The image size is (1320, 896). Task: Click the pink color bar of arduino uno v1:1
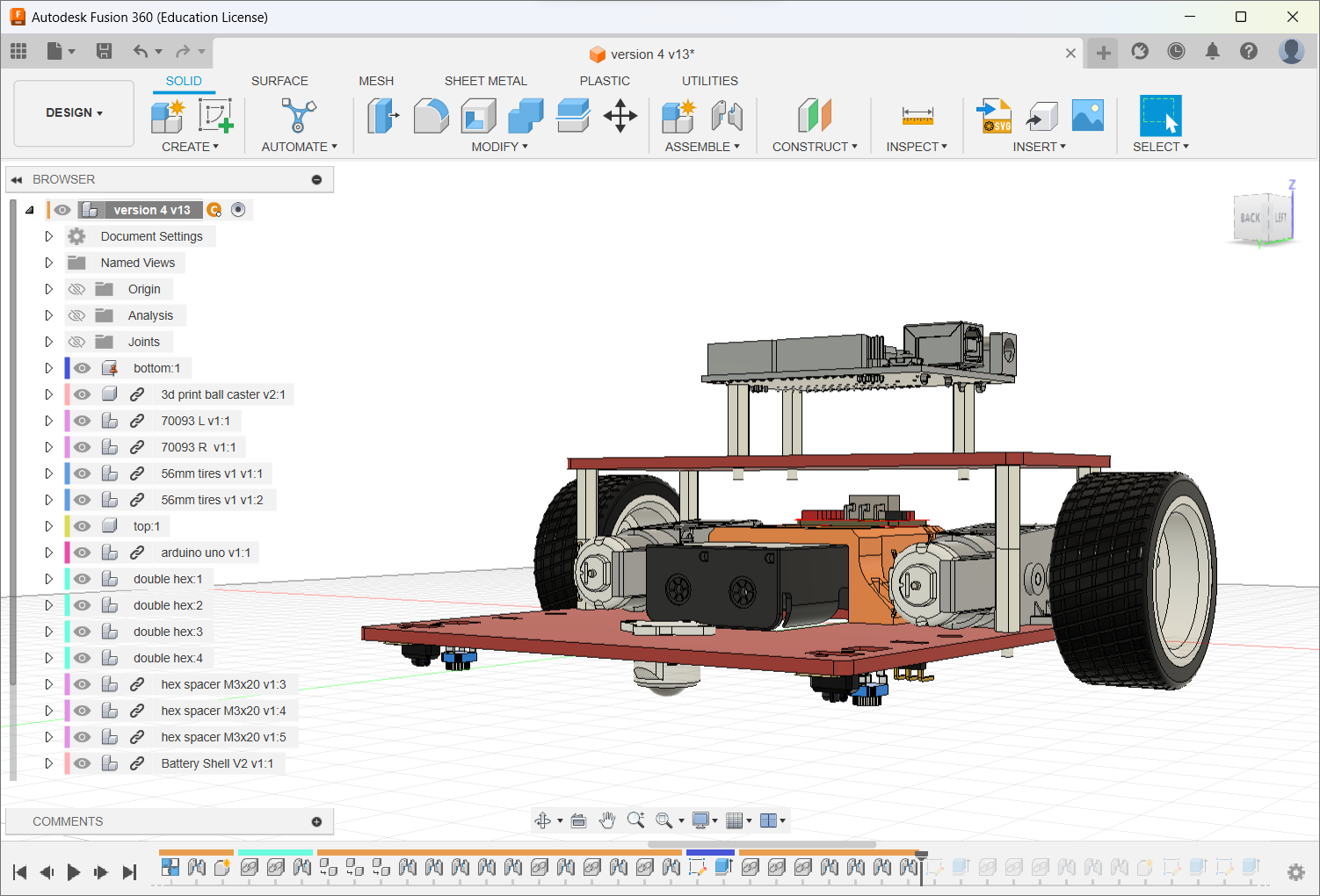68,553
